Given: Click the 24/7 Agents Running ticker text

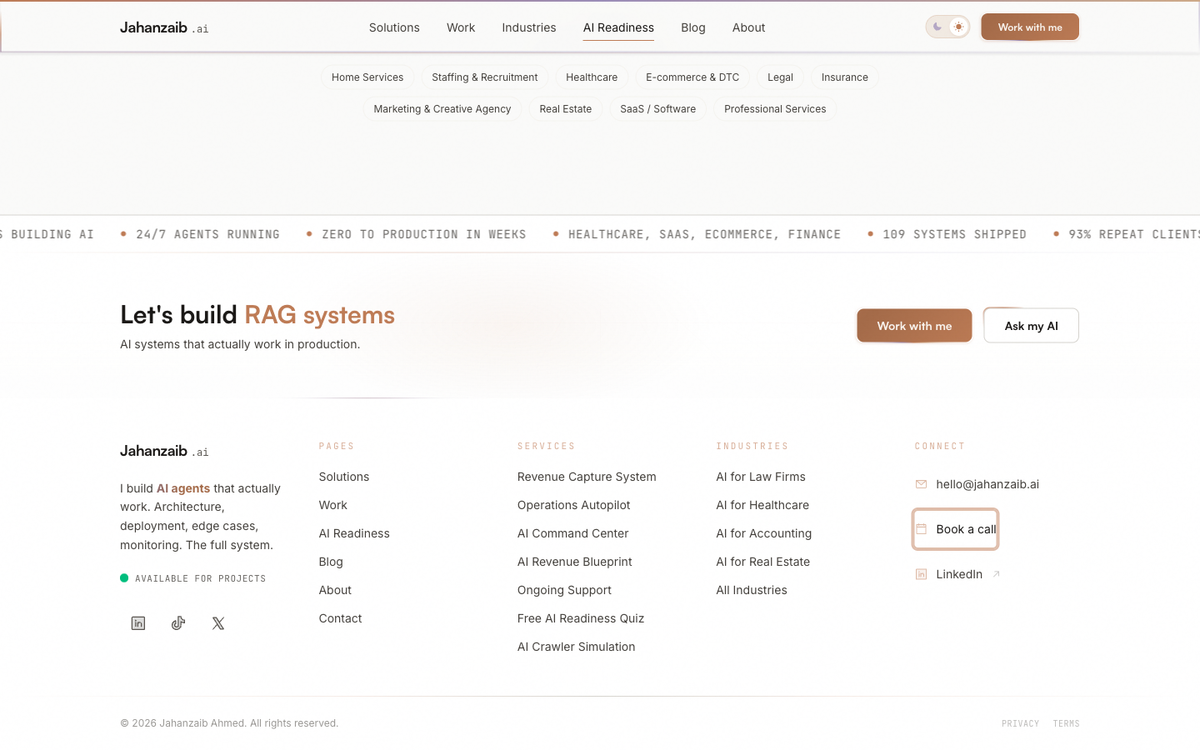Looking at the screenshot, I should pyautogui.click(x=208, y=234).
